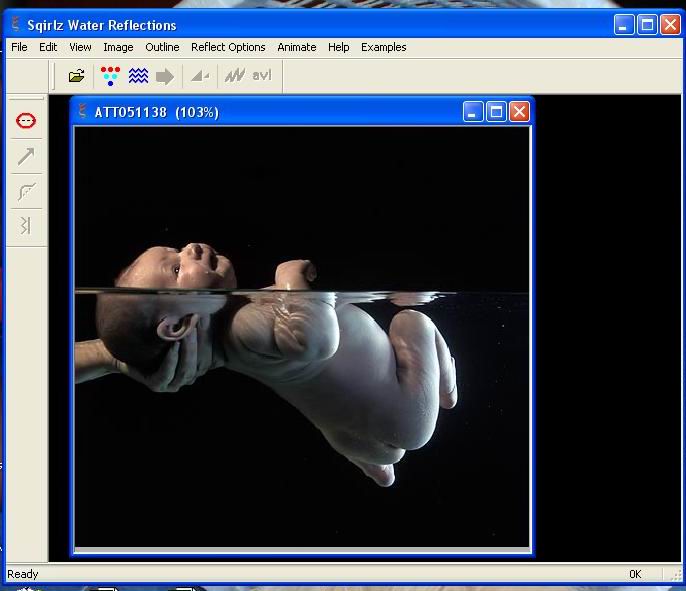Viewport: 686px width, 591px height.
Task: Click the blue water waves icon
Action: 138,76
